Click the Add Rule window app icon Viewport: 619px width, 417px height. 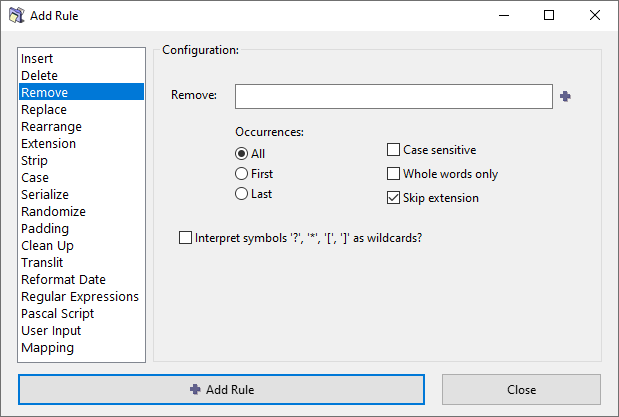[x=16, y=16]
